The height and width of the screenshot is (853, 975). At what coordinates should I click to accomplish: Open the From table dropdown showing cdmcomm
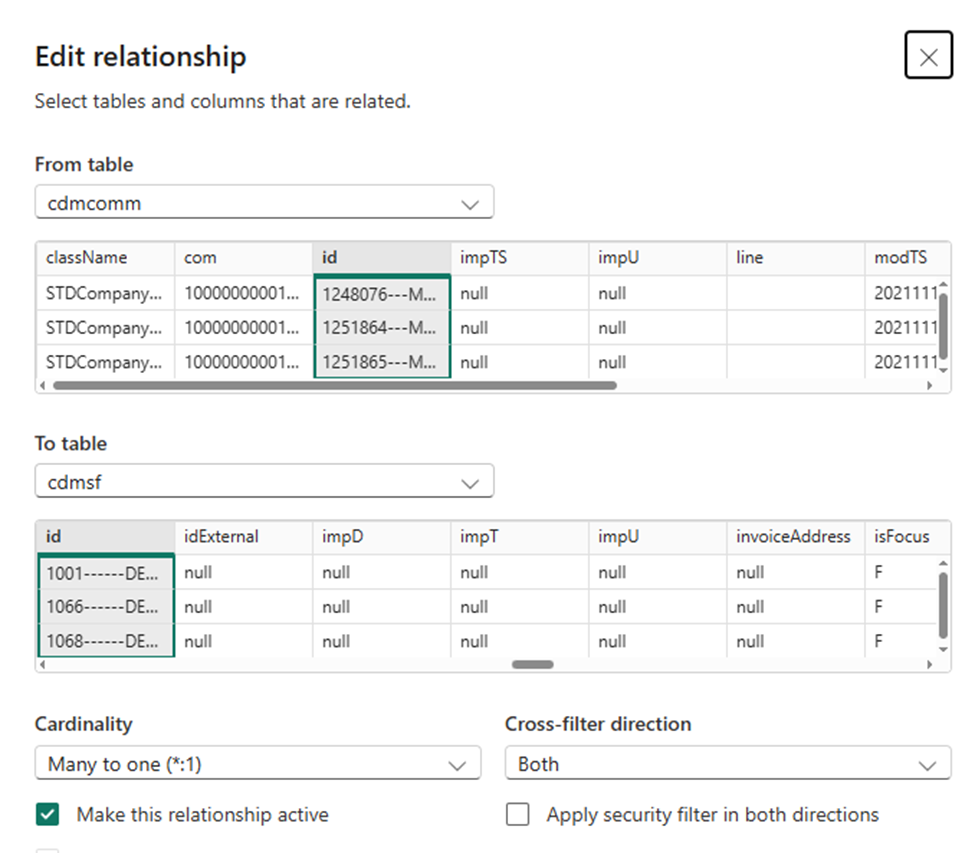pos(264,202)
